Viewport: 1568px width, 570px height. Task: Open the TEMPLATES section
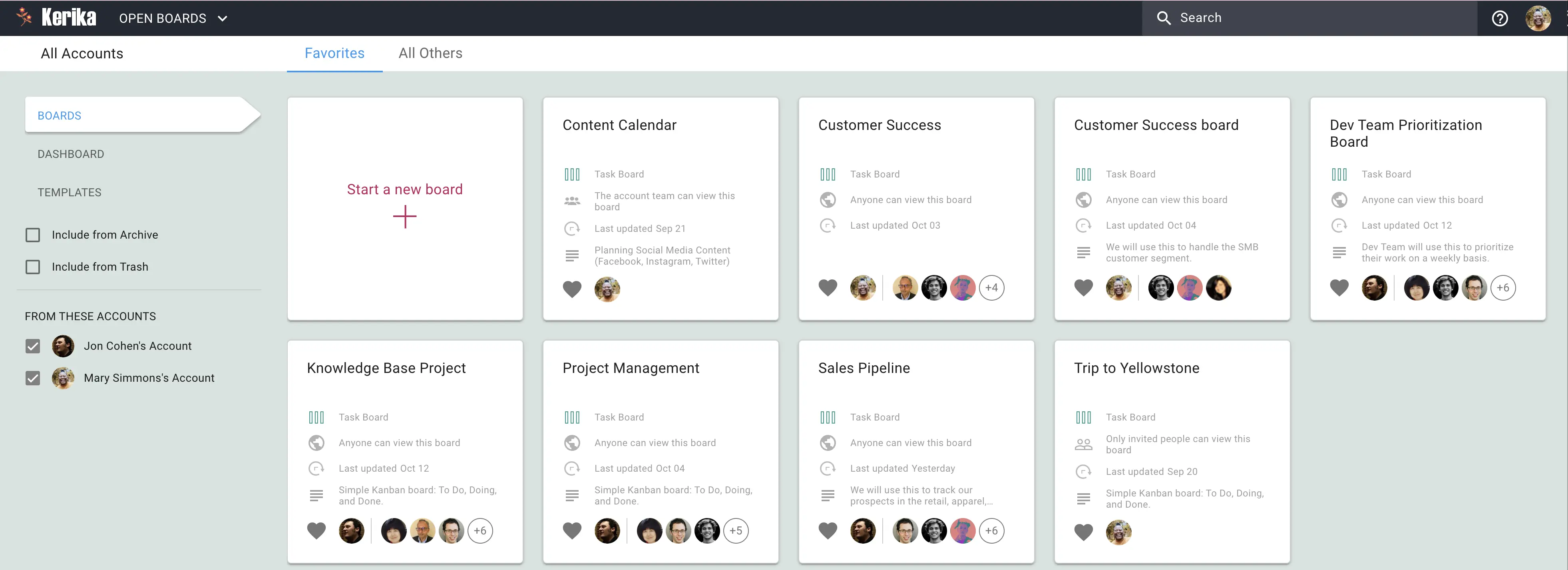[x=70, y=192]
